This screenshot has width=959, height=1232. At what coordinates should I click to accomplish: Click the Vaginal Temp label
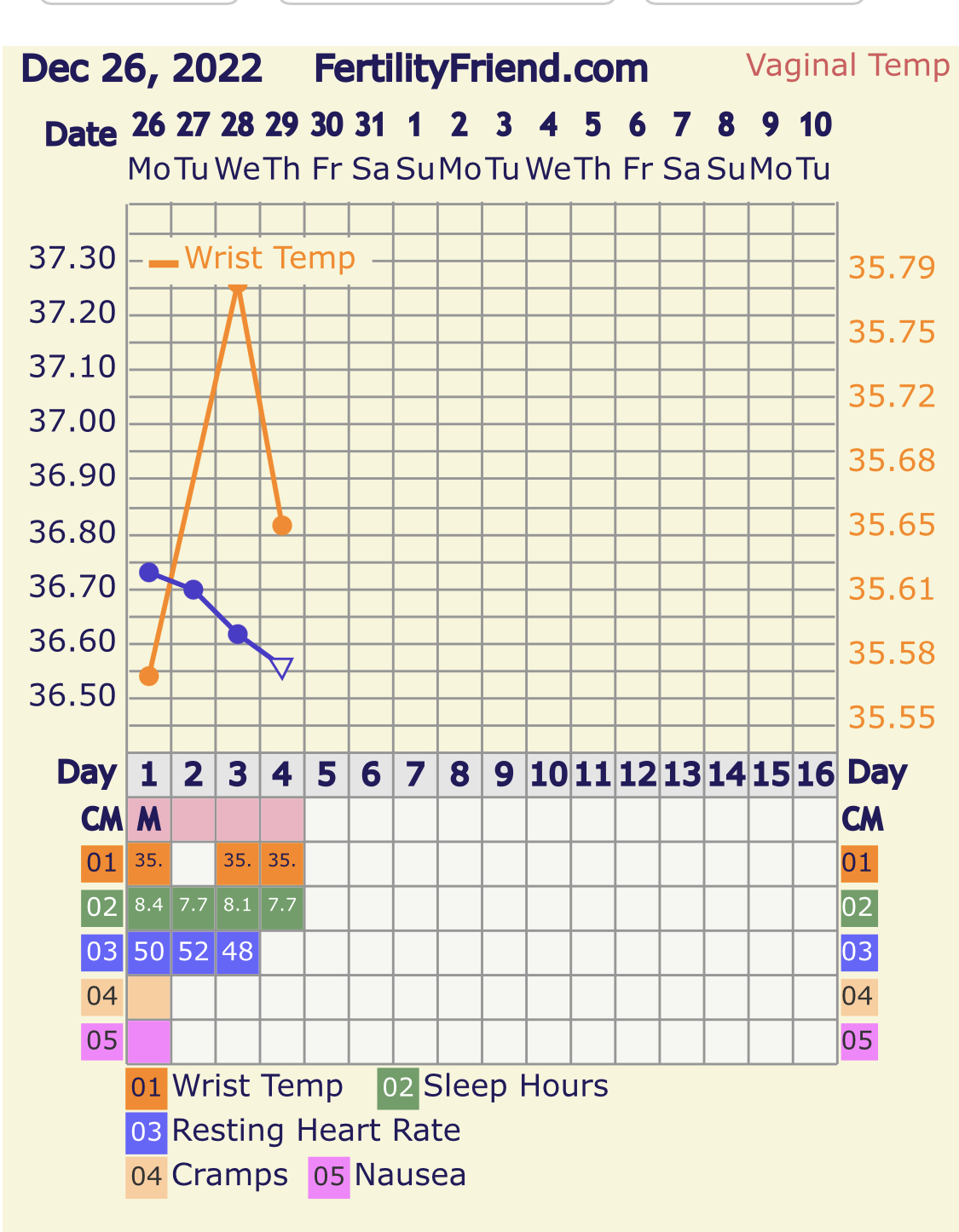(x=847, y=66)
